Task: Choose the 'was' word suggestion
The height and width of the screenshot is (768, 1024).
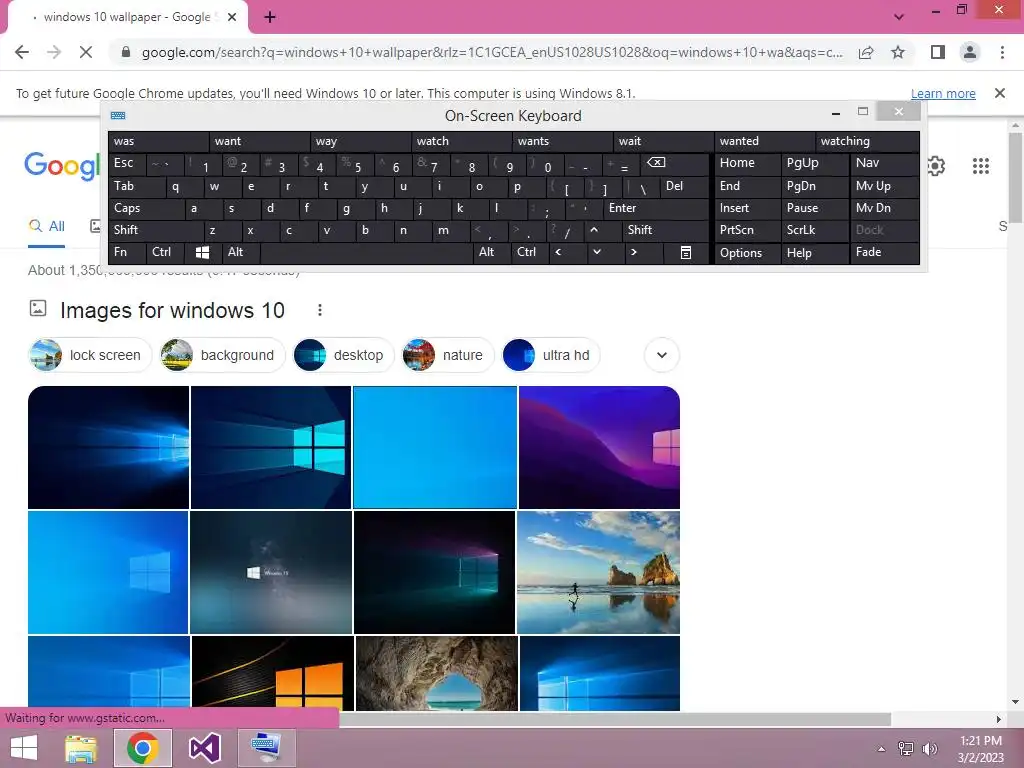Action: tap(159, 141)
